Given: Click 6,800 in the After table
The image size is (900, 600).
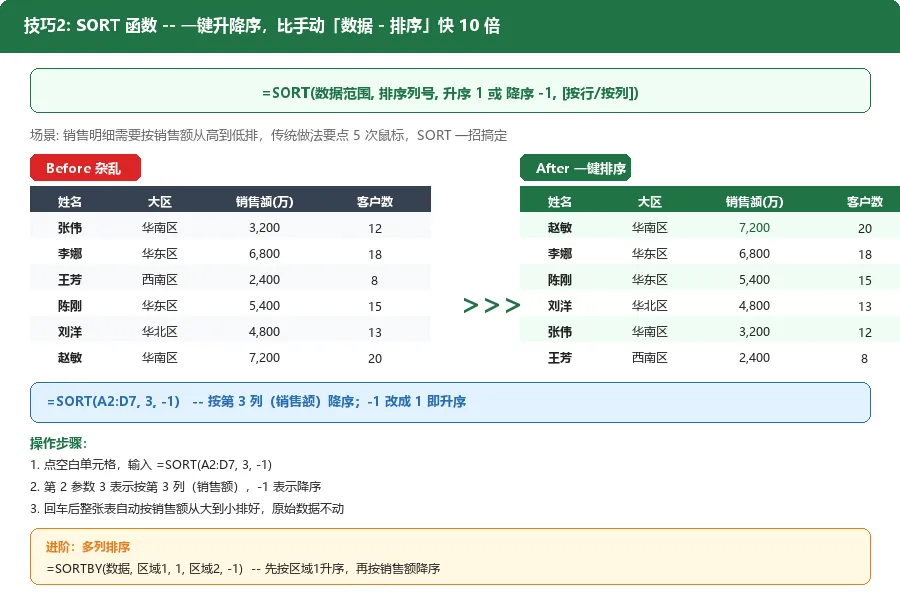Looking at the screenshot, I should click(x=754, y=254).
